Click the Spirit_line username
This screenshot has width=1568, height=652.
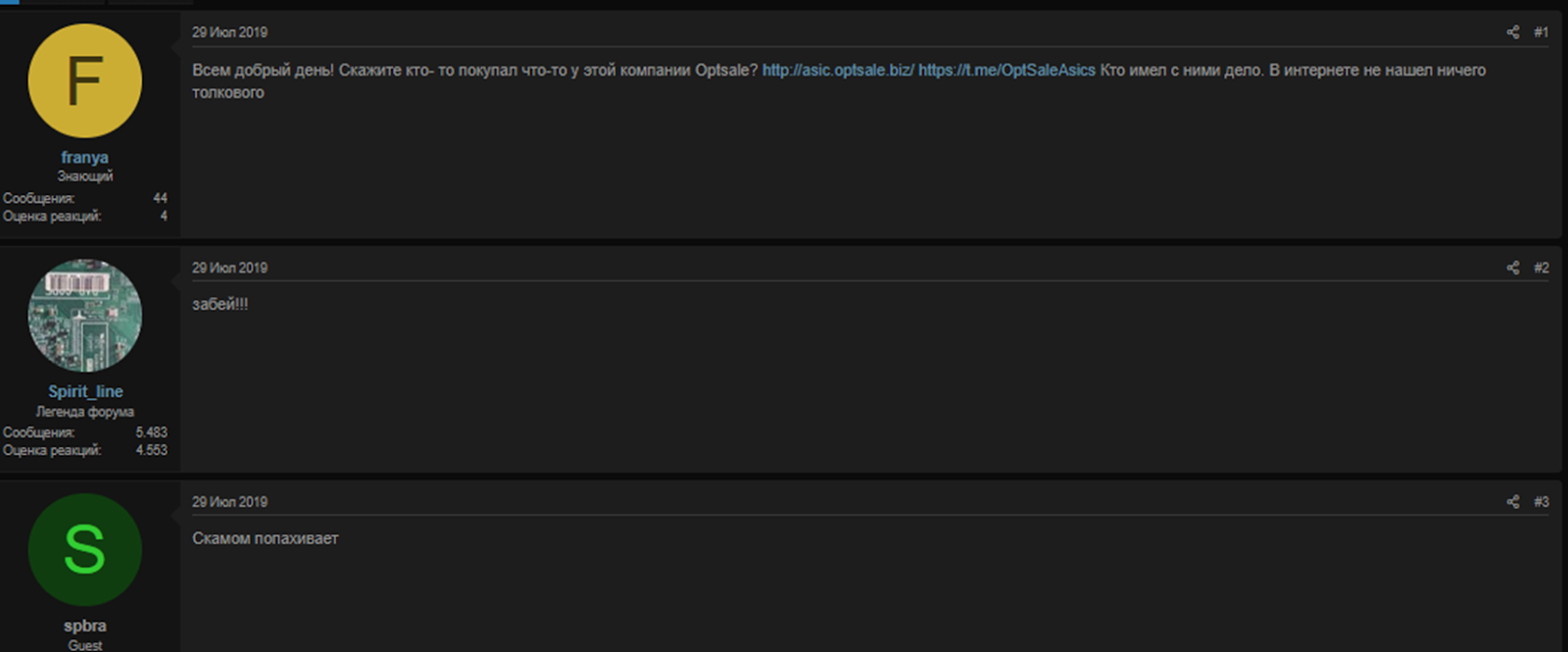coord(85,391)
